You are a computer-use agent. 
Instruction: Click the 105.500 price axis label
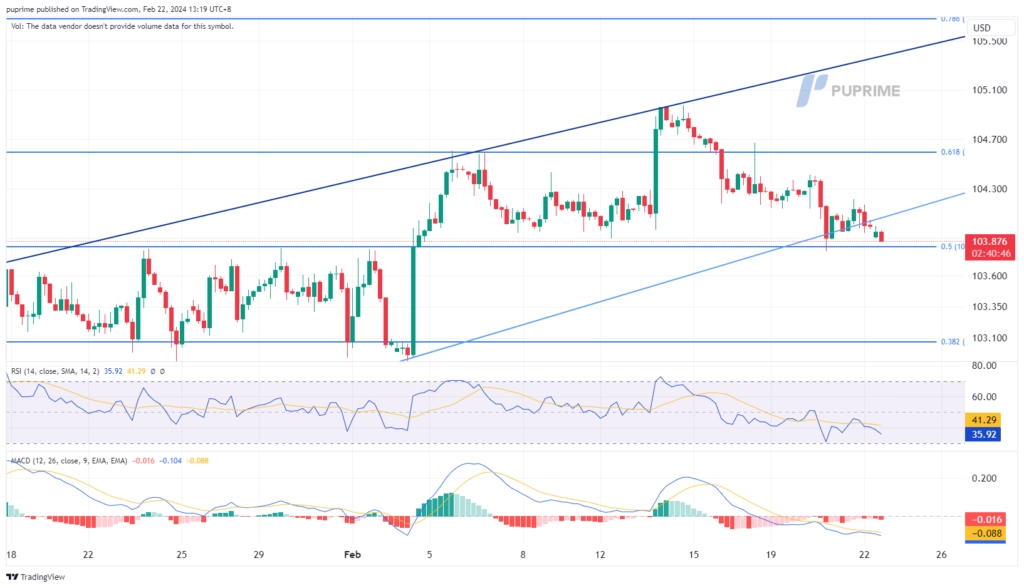point(989,41)
